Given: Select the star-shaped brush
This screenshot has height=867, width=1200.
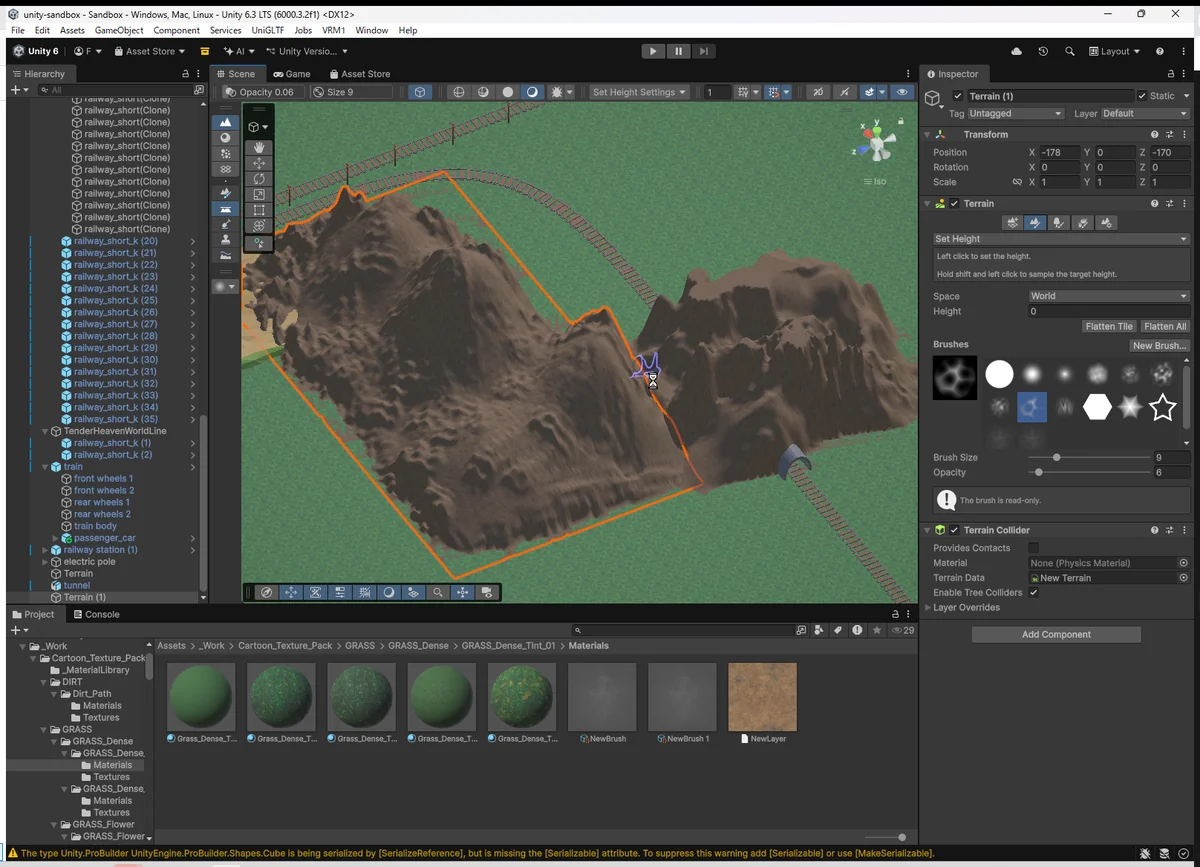Looking at the screenshot, I should coord(1162,407).
